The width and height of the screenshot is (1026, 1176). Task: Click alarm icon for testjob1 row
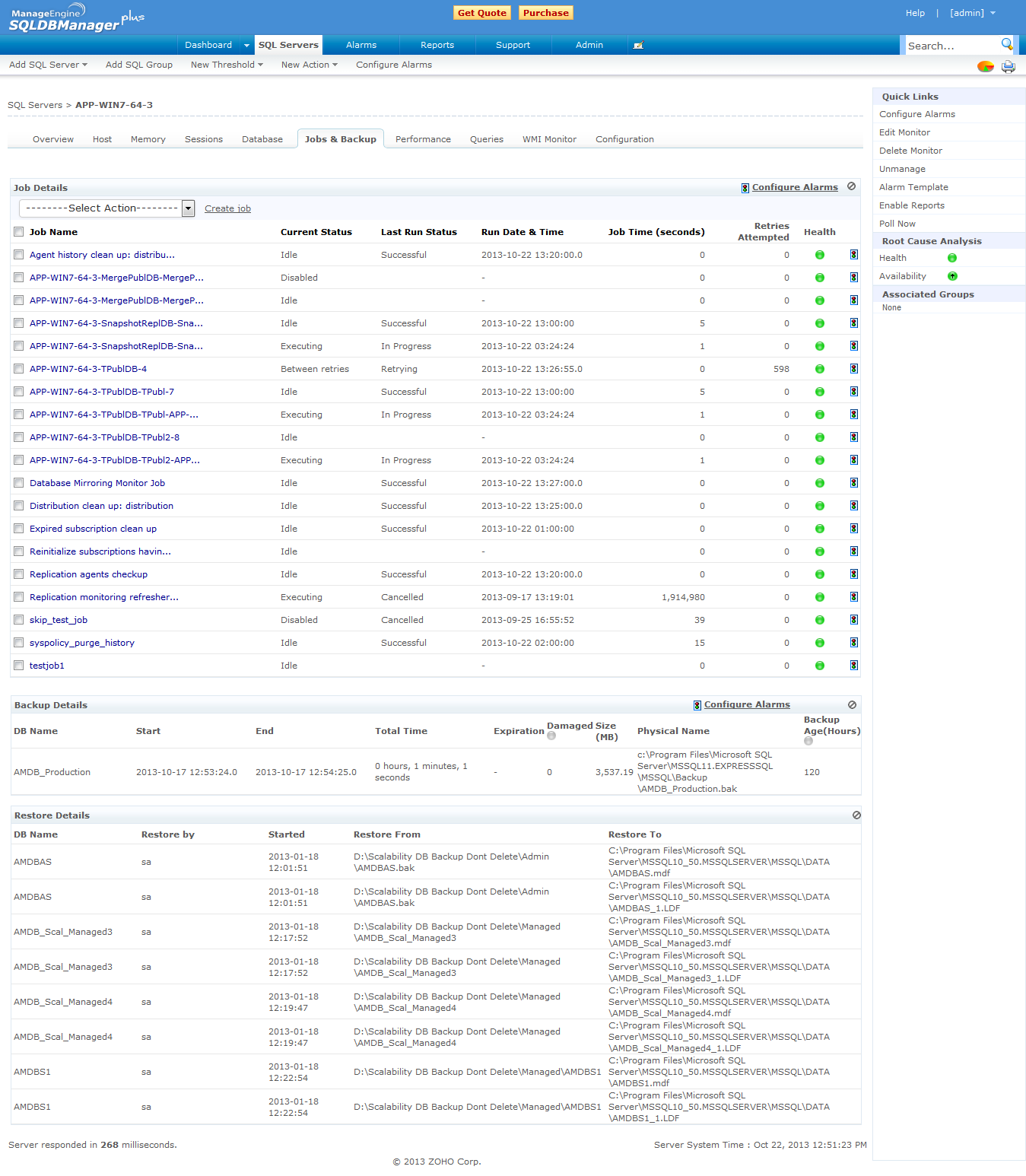pyautogui.click(x=853, y=666)
